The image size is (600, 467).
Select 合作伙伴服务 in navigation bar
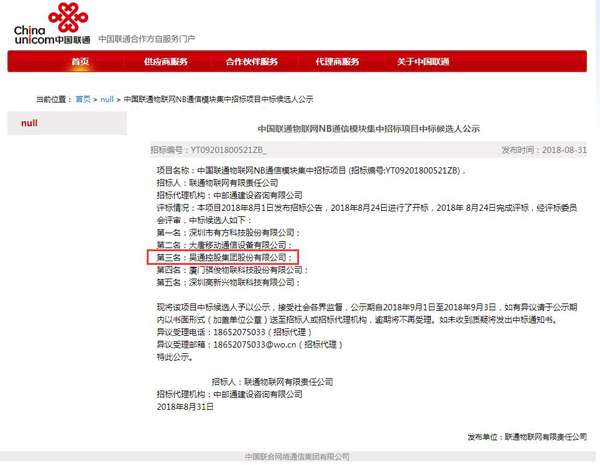click(252, 62)
